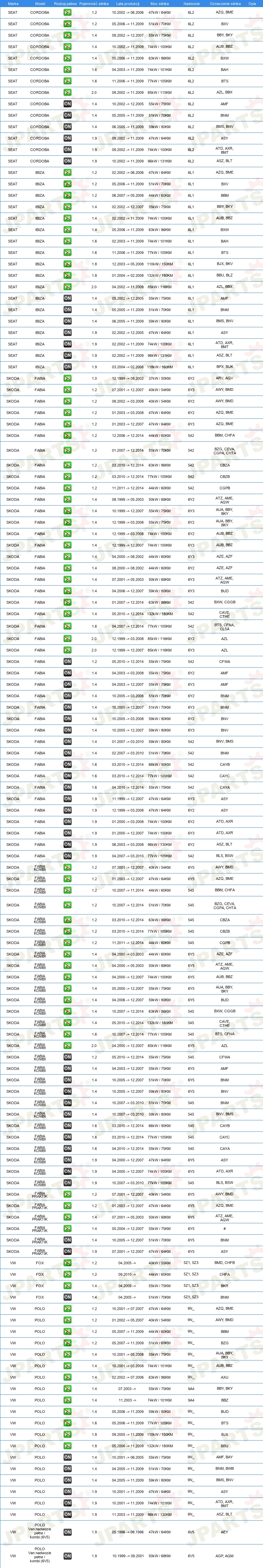Click petrol icon in Fabia ARV, AQV row
The height and width of the screenshot is (1568, 263).
68,379
